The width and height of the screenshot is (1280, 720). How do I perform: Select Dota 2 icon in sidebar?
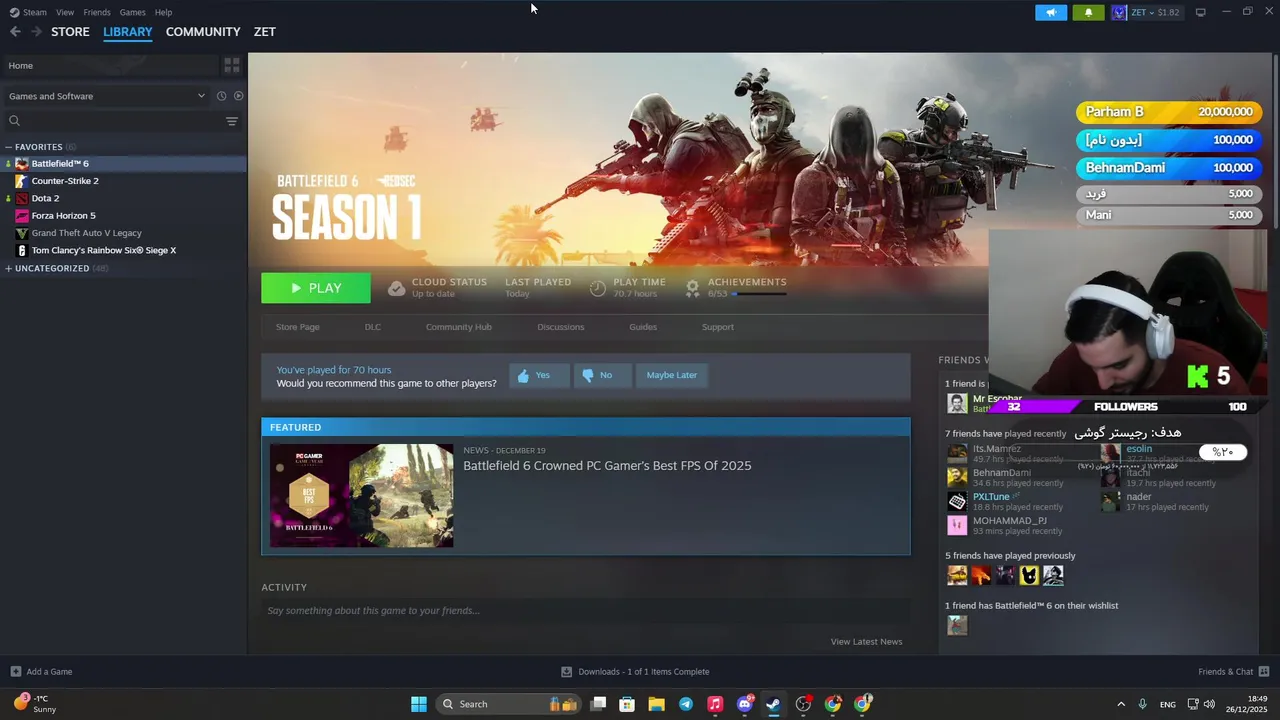click(22, 198)
